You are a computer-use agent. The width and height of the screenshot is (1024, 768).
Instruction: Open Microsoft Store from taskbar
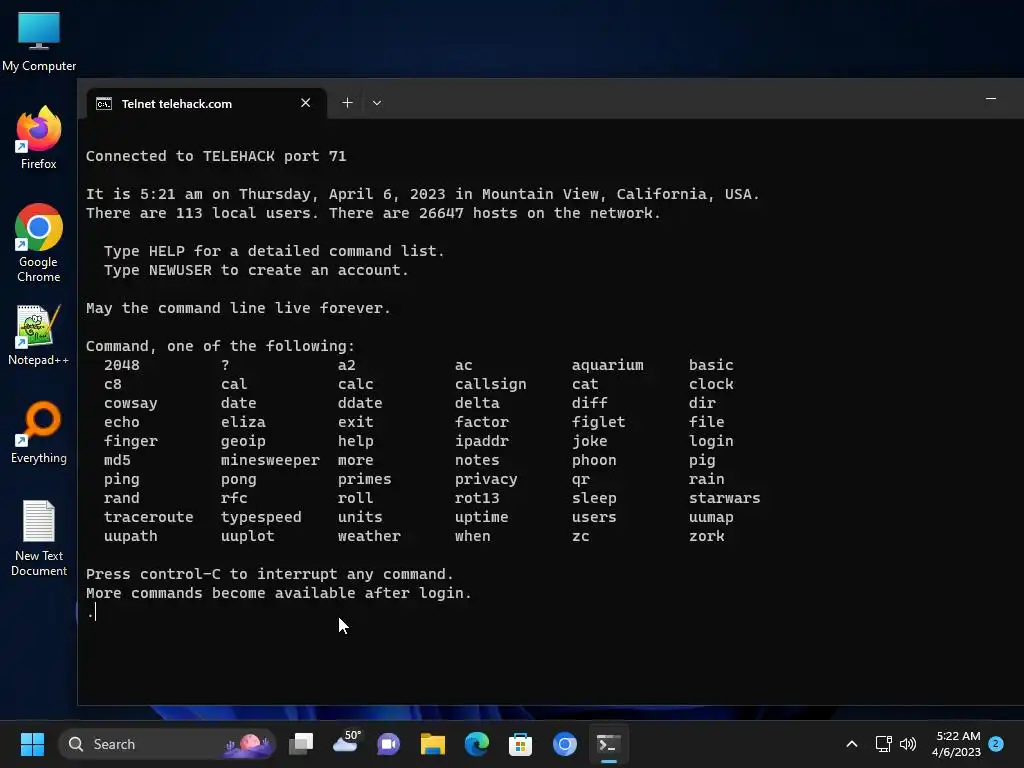pyautogui.click(x=520, y=744)
